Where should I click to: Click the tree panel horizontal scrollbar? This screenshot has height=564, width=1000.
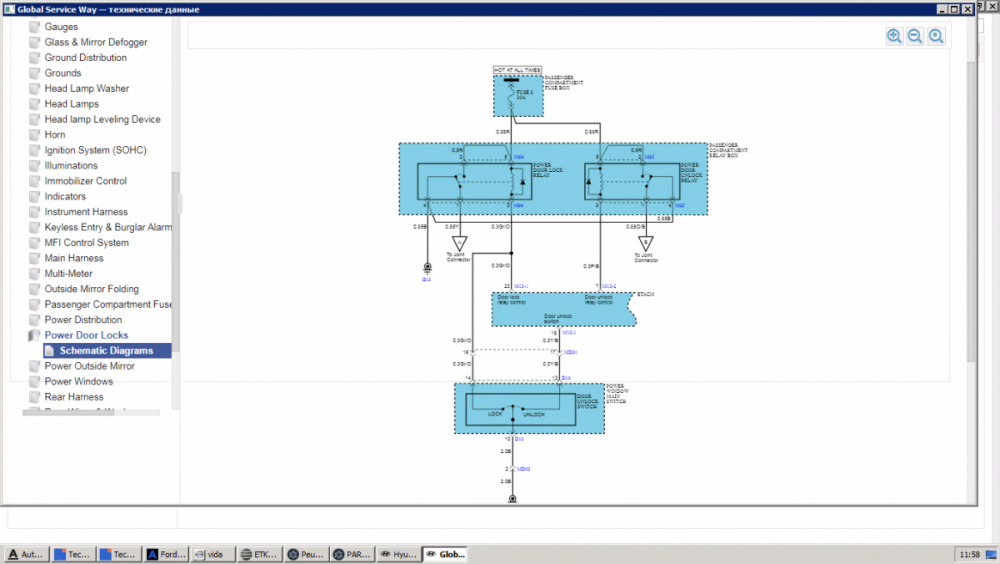(x=91, y=413)
